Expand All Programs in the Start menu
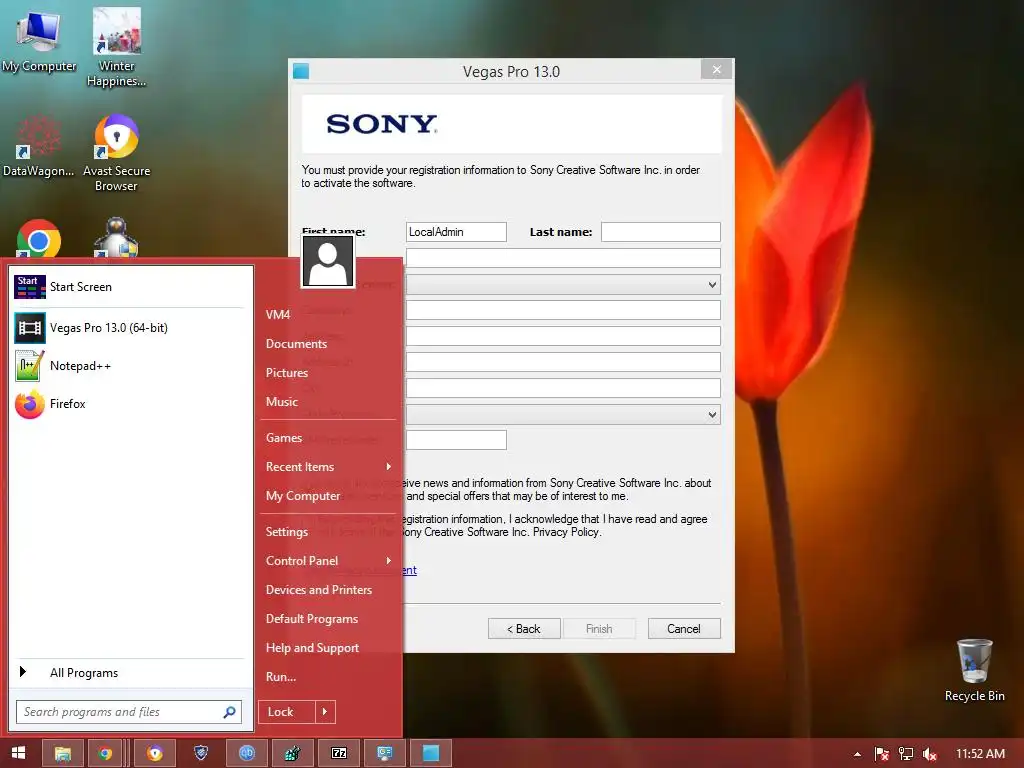The height and width of the screenshot is (768, 1024). (x=129, y=673)
